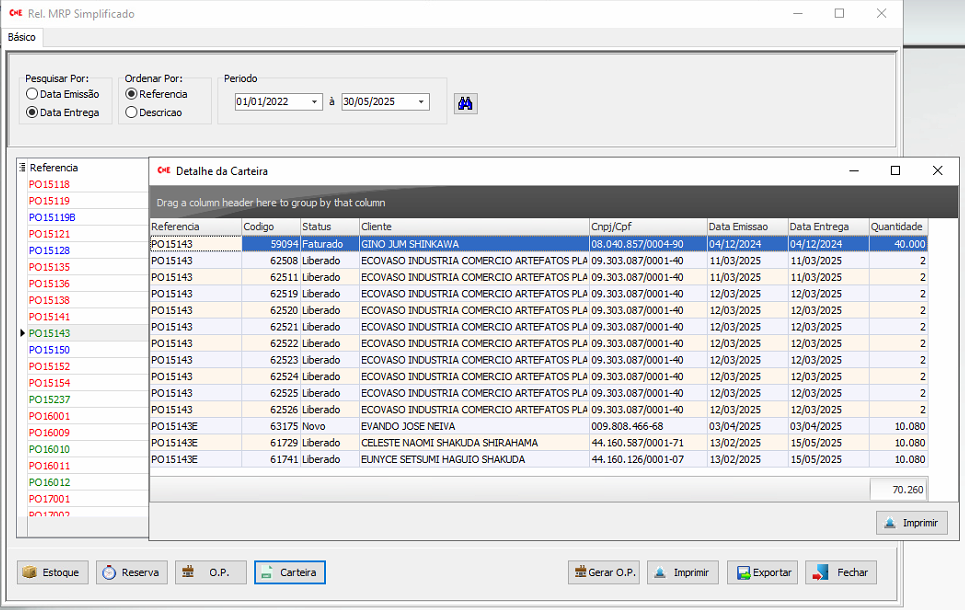Open the Estoque stock button
965x610 pixels.
click(x=53, y=573)
